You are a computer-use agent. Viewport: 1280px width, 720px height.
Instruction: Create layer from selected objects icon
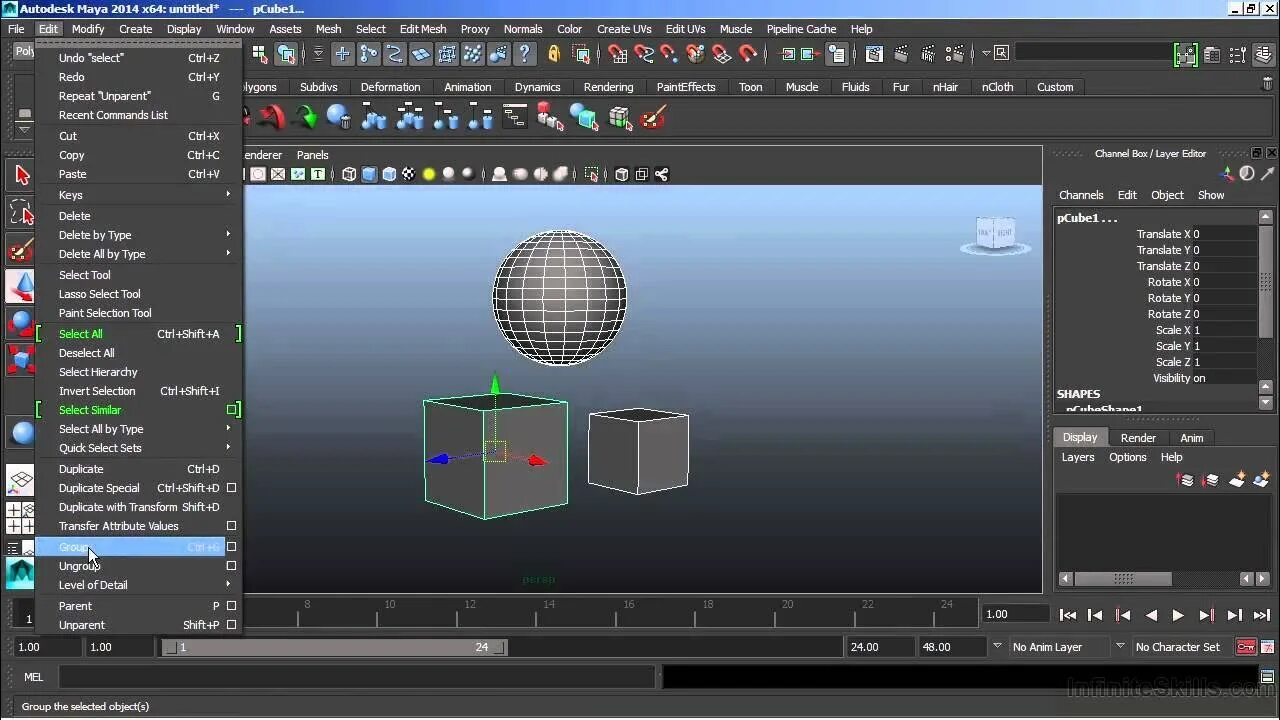tap(1261, 480)
